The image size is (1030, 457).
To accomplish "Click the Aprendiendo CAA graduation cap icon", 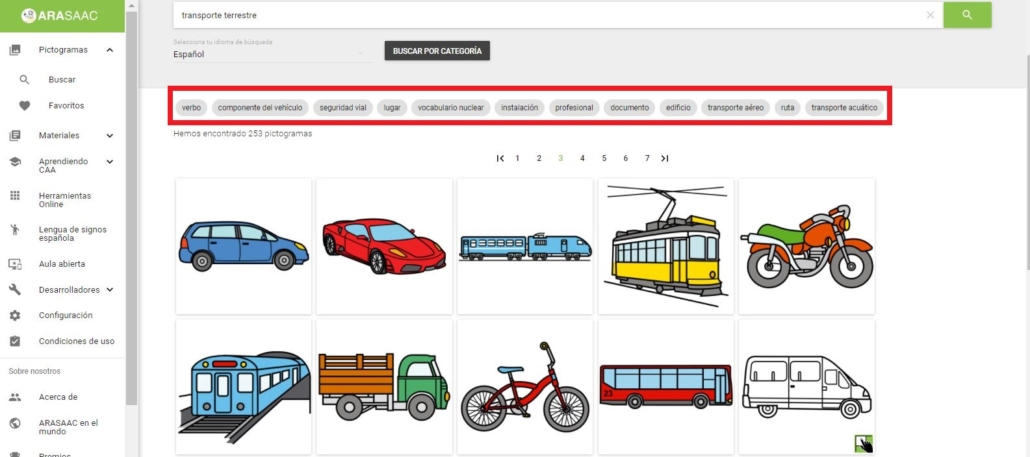I will (x=15, y=162).
